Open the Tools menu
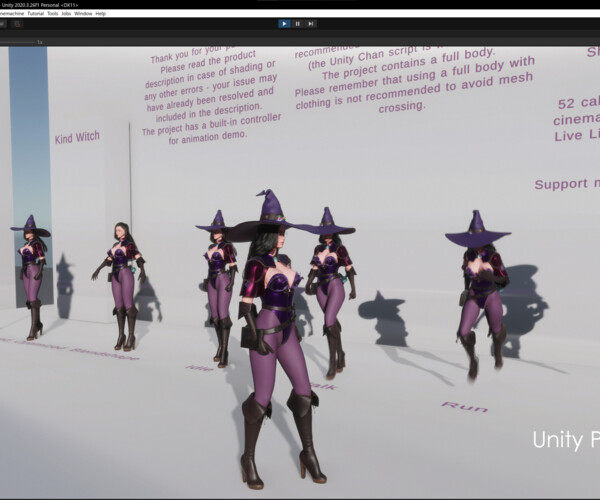The width and height of the screenshot is (600, 500). [52, 13]
